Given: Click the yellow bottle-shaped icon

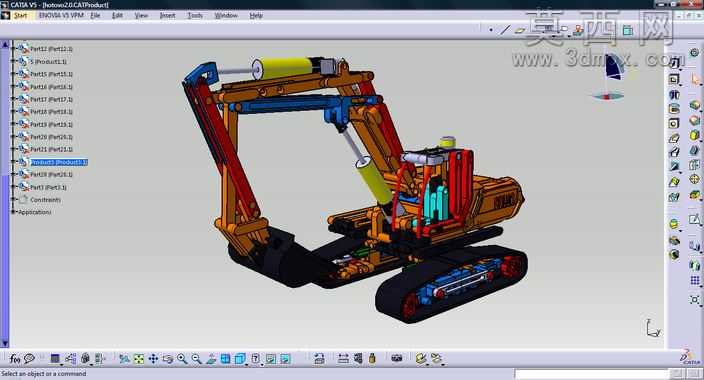Looking at the screenshot, I should point(372,358).
